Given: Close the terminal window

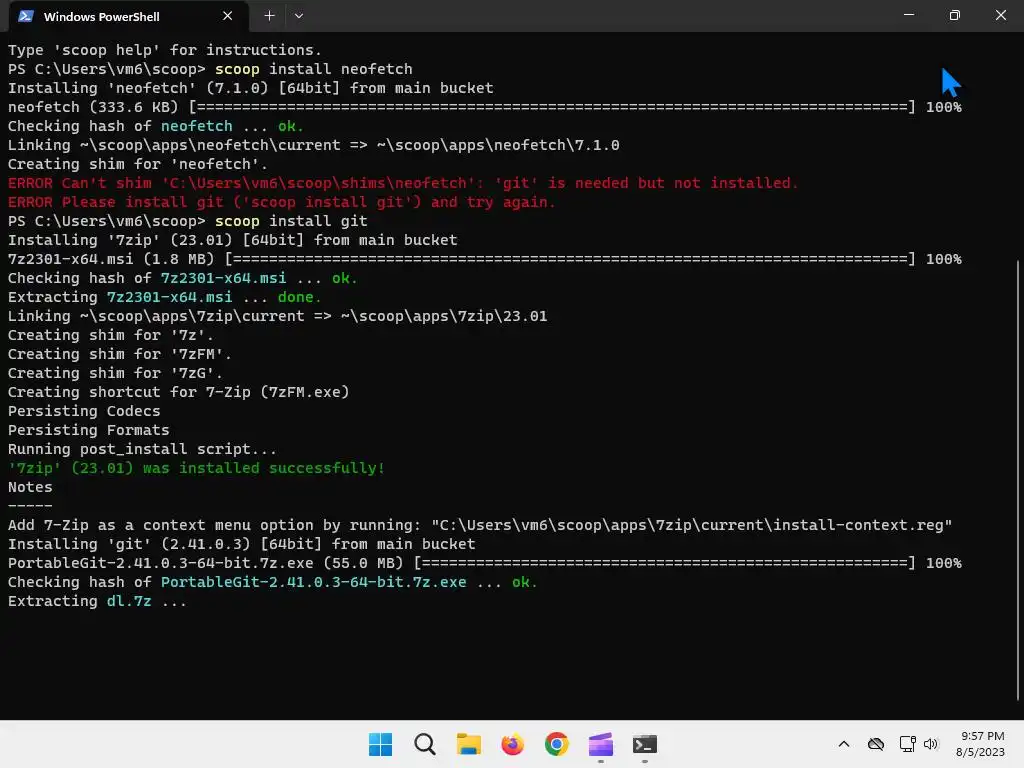Looking at the screenshot, I should tap(1000, 15).
